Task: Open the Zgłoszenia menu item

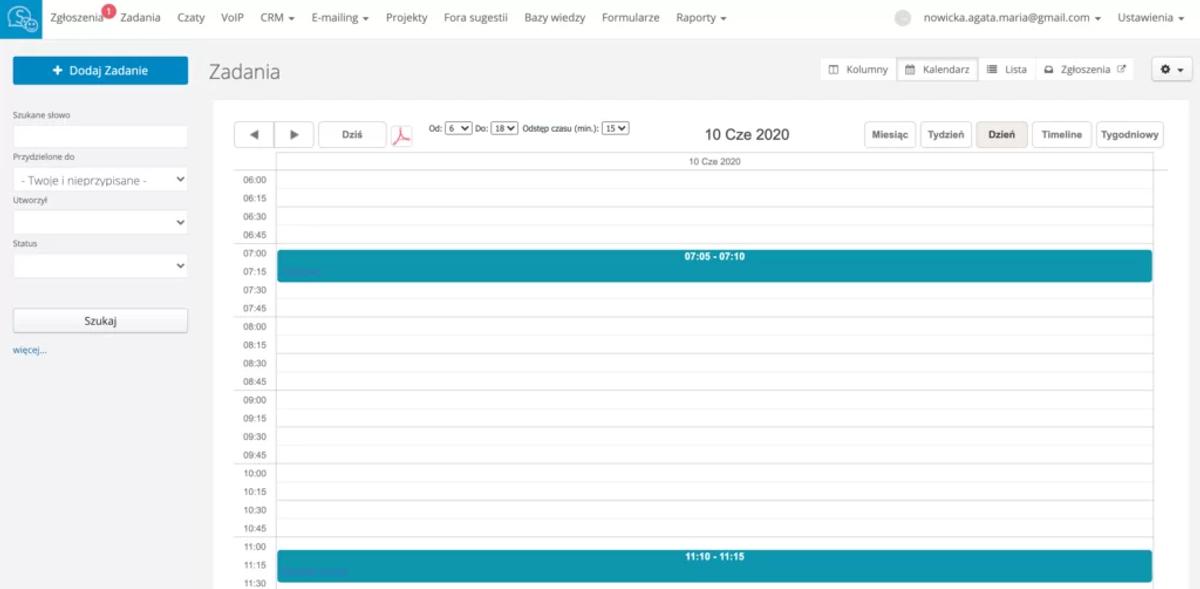Action: click(76, 18)
